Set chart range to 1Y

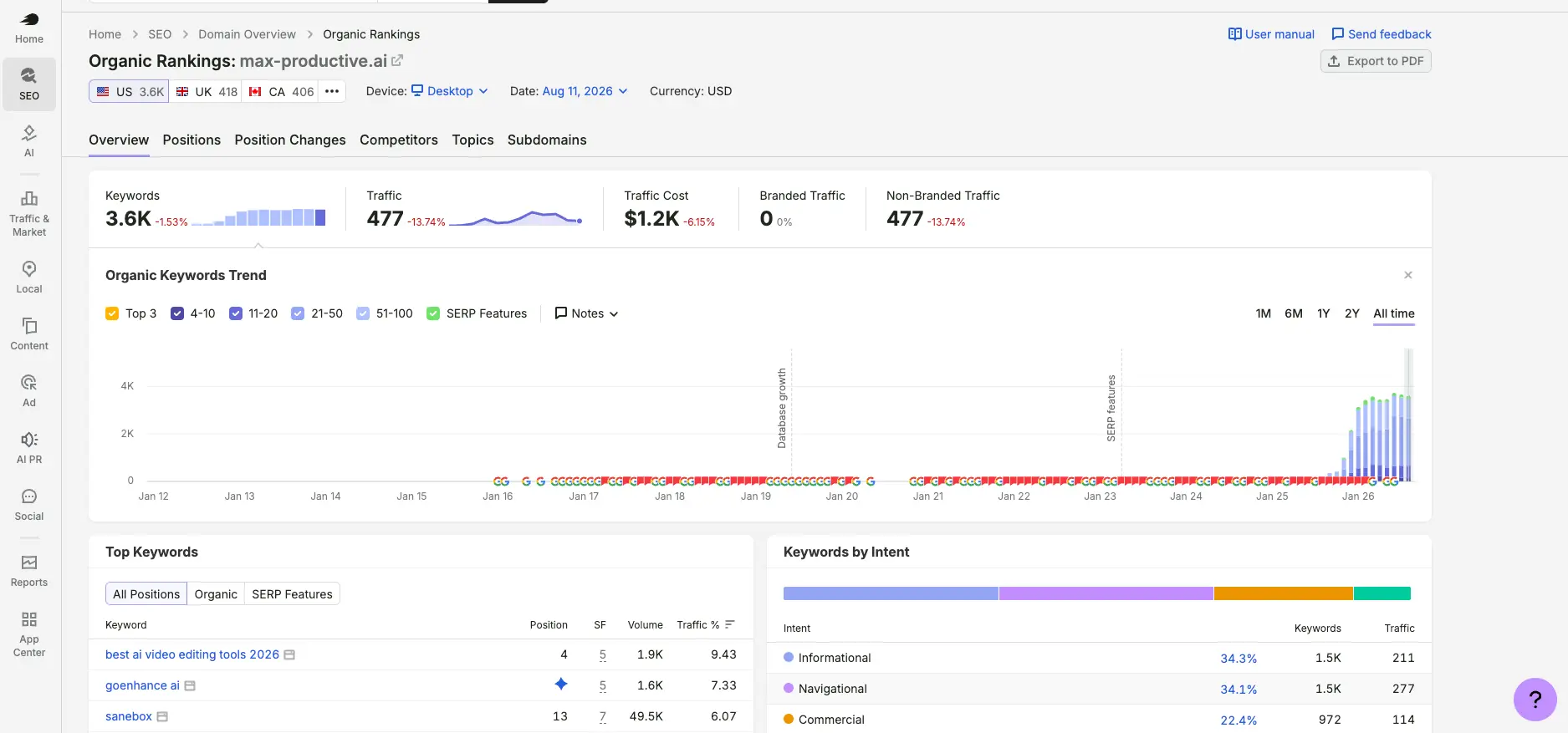click(x=1323, y=313)
